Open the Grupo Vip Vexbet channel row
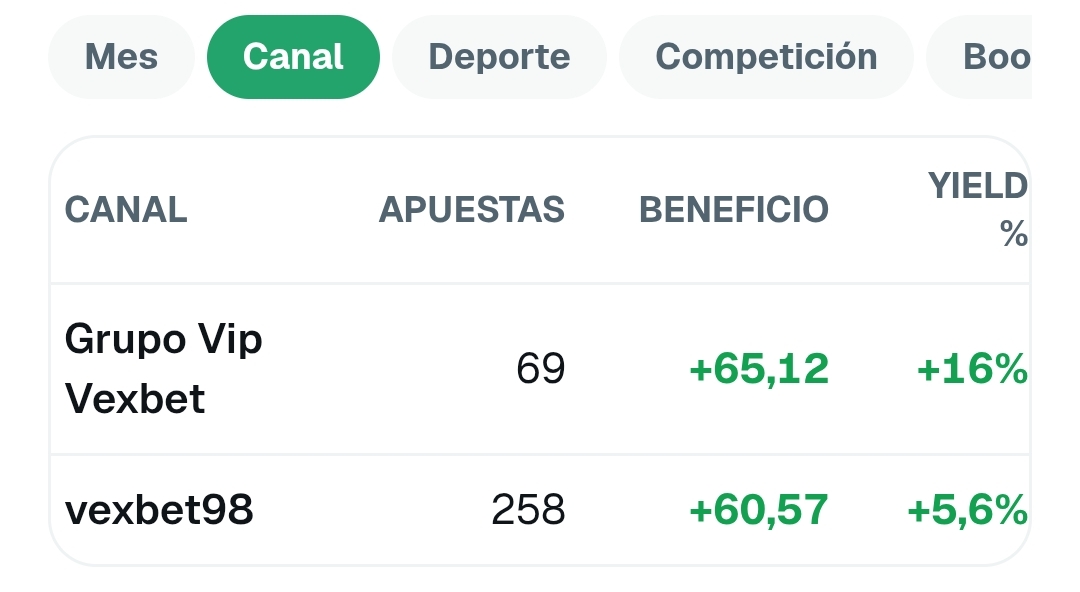1080x592 pixels. coord(540,369)
